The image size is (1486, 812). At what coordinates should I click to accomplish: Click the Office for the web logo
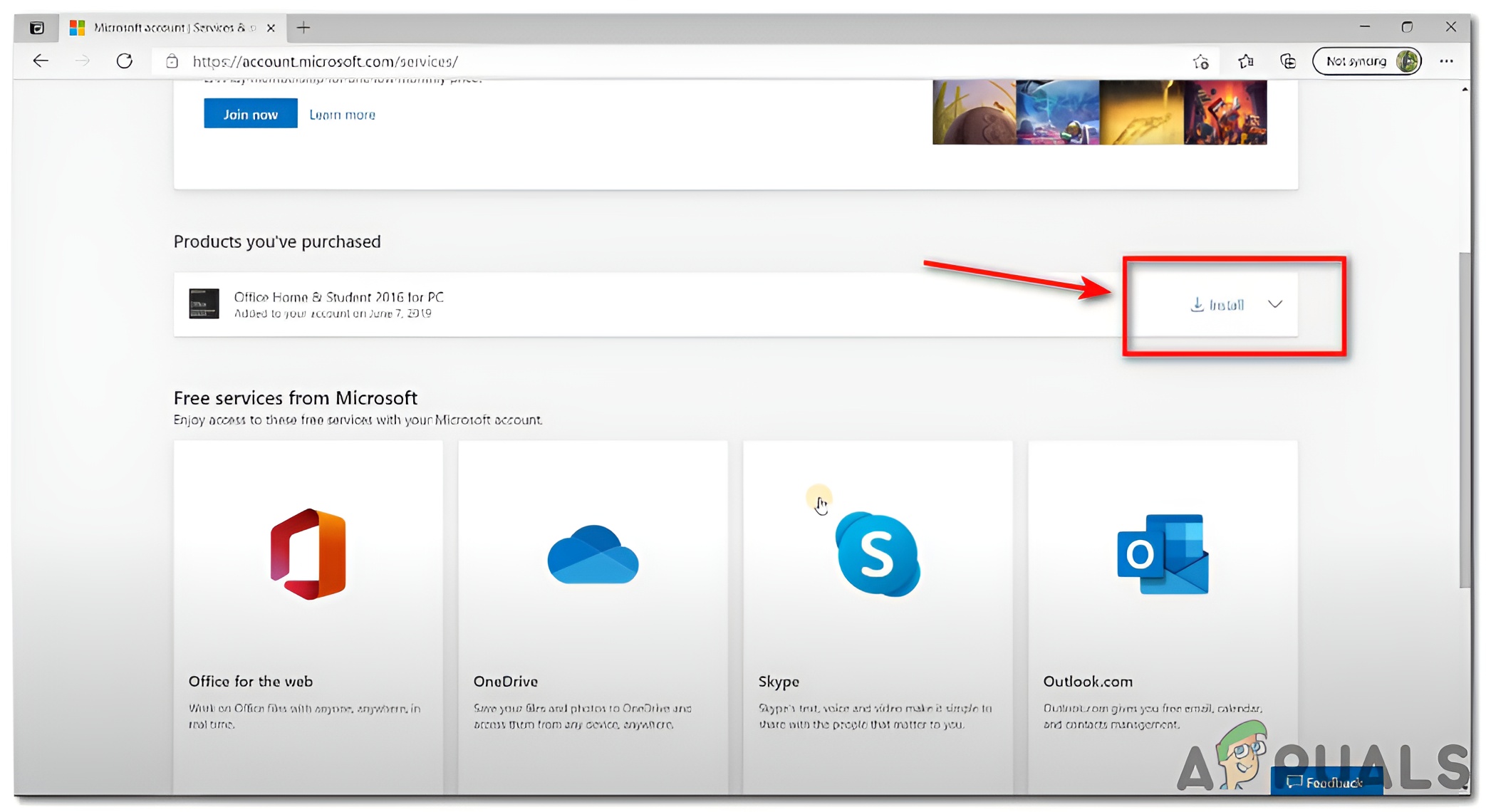point(308,554)
